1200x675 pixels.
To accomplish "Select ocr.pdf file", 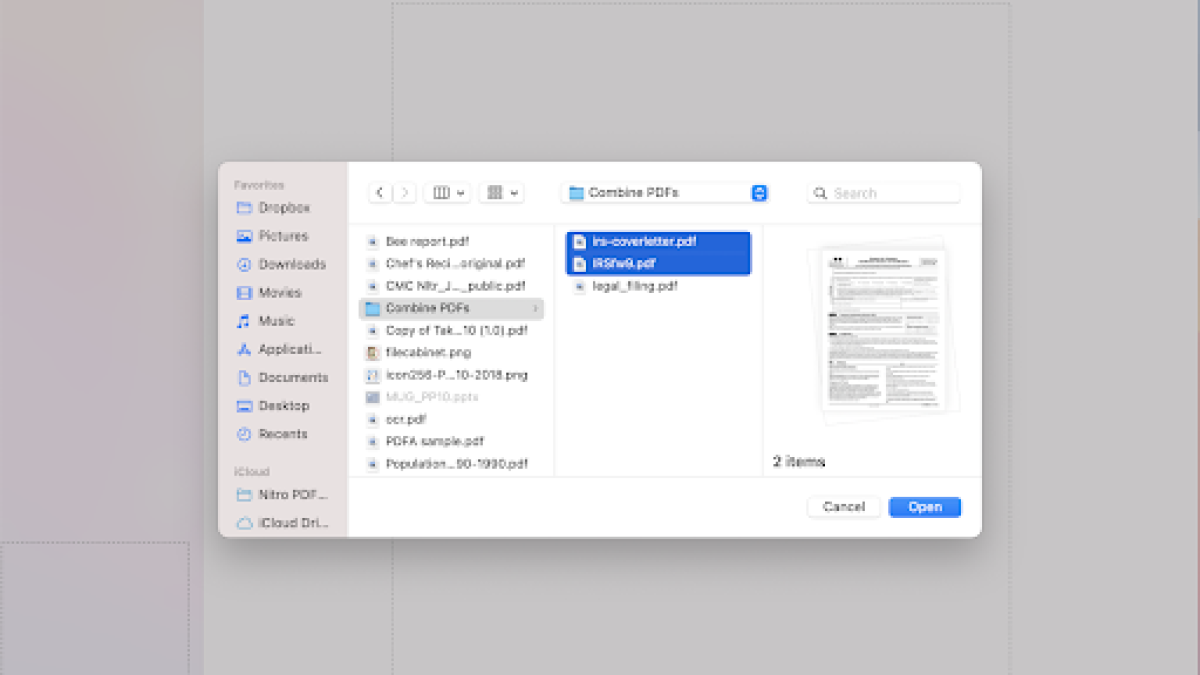I will tap(451, 419).
